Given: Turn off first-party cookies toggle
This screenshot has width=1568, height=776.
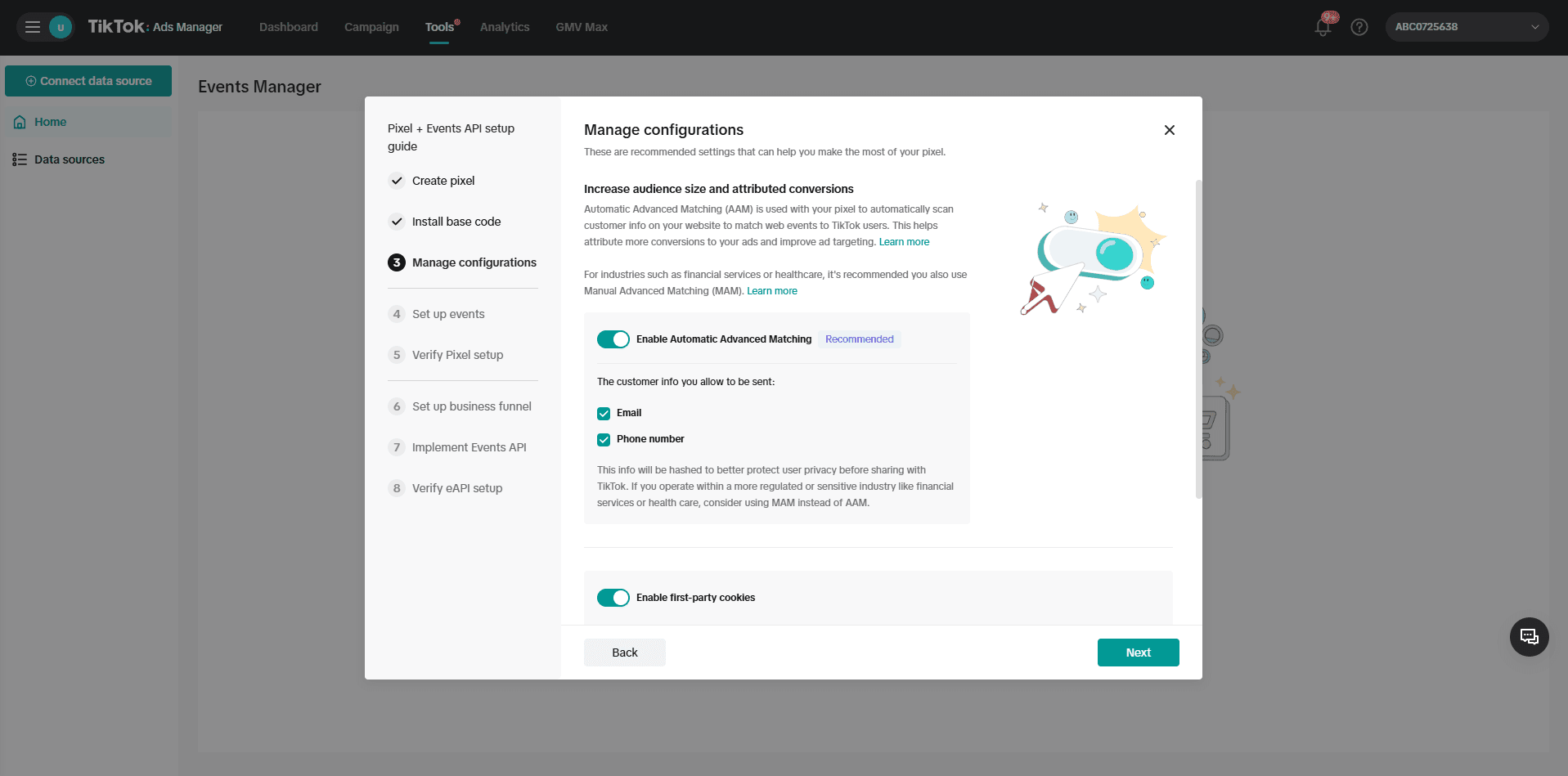Looking at the screenshot, I should point(613,598).
